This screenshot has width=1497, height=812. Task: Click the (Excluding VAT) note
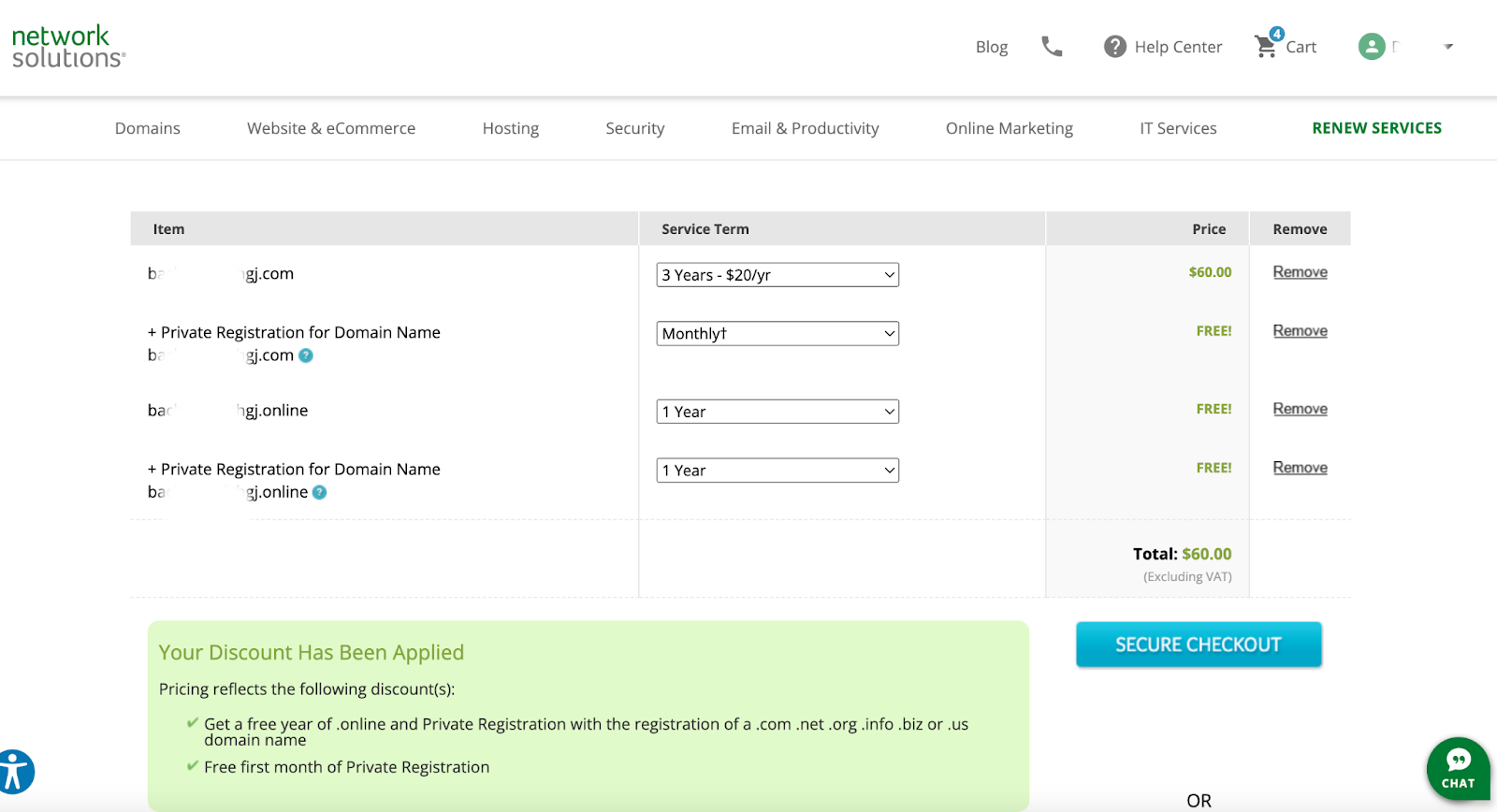coord(1187,576)
